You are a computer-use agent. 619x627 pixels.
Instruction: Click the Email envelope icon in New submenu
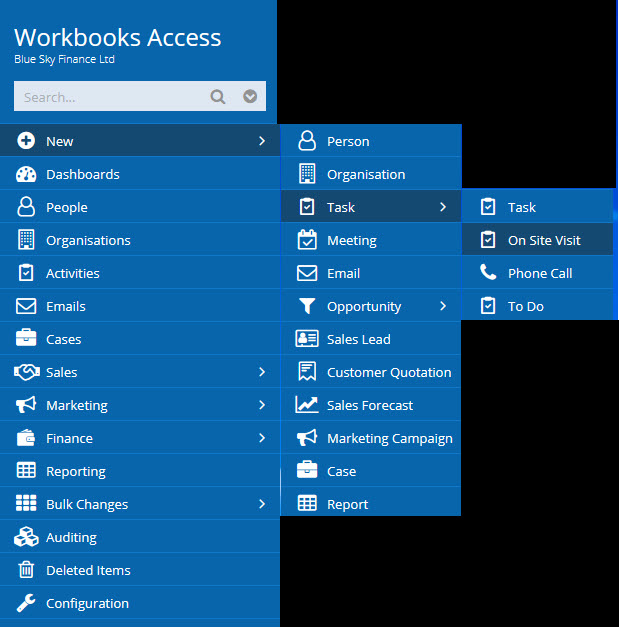click(x=307, y=273)
